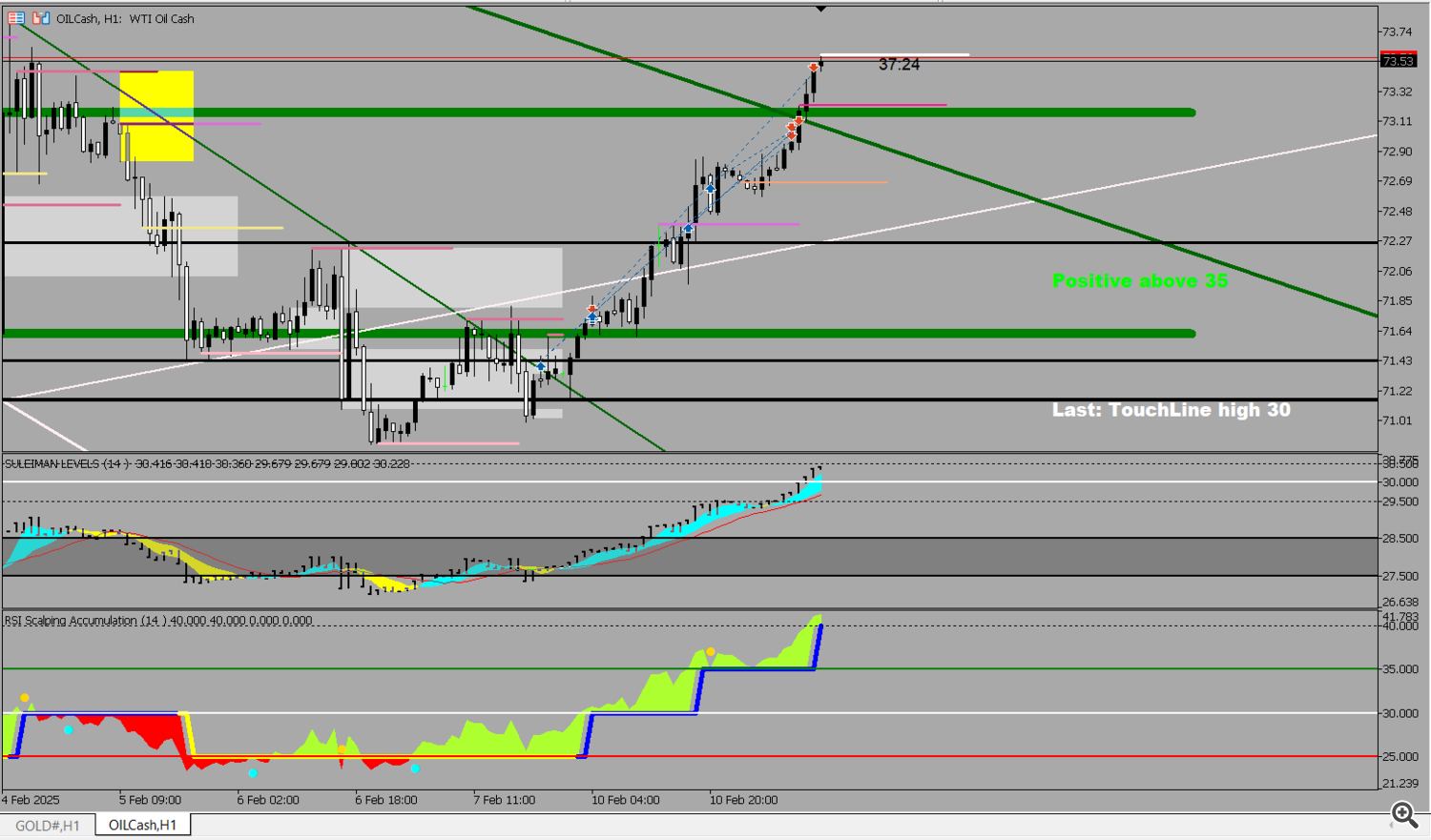Viewport: 1431px width, 840px height.
Task: Click the 10 Feb 20:00 time label
Action: click(x=744, y=800)
